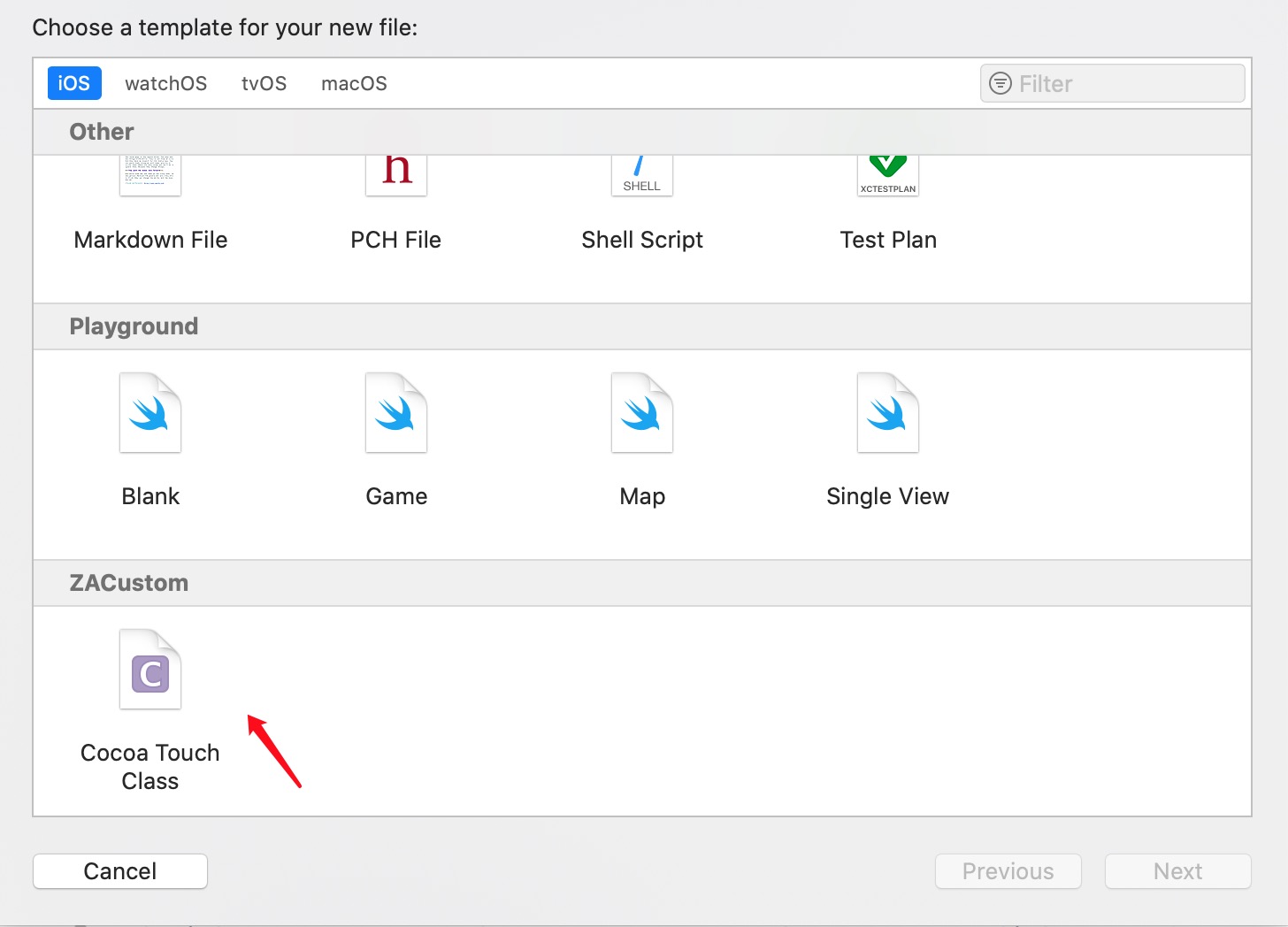1288x927 pixels.
Task: Open the macOS platform tab
Action: (354, 83)
